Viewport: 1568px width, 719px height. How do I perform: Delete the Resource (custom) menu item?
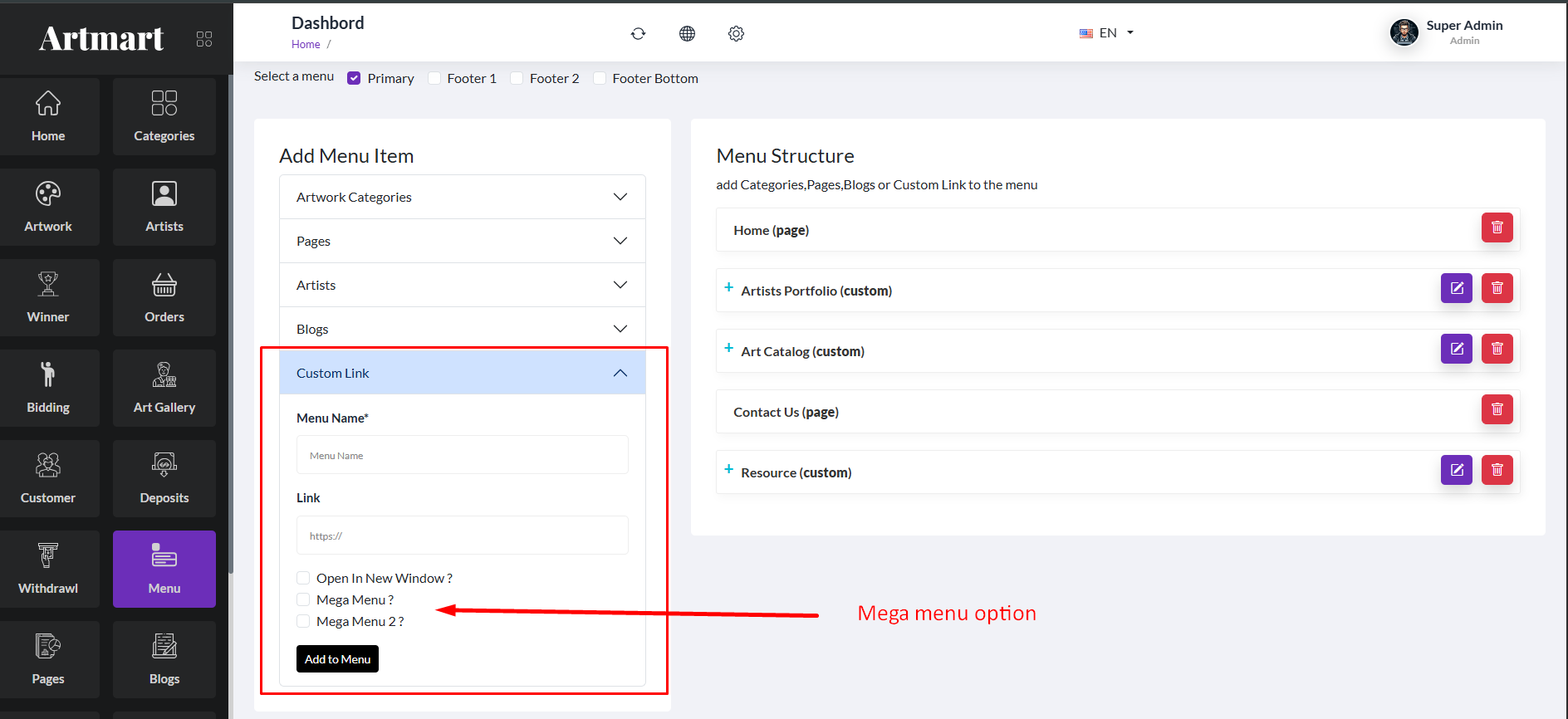[1497, 470]
